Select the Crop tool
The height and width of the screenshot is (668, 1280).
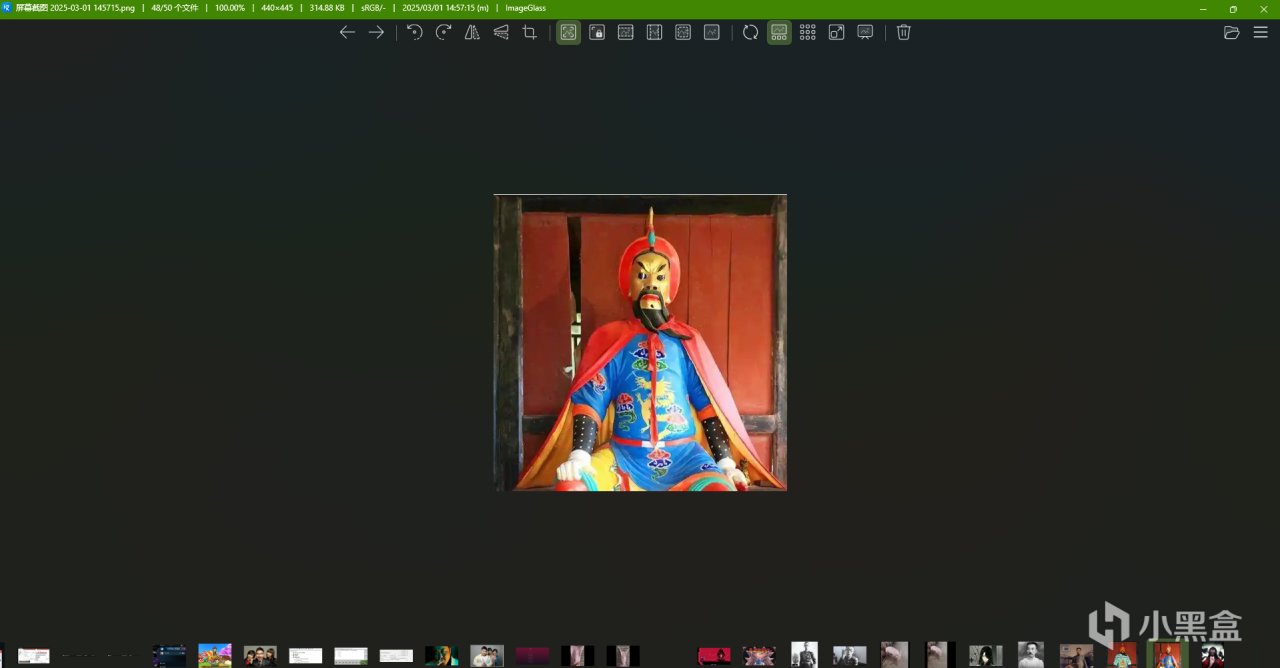point(530,32)
